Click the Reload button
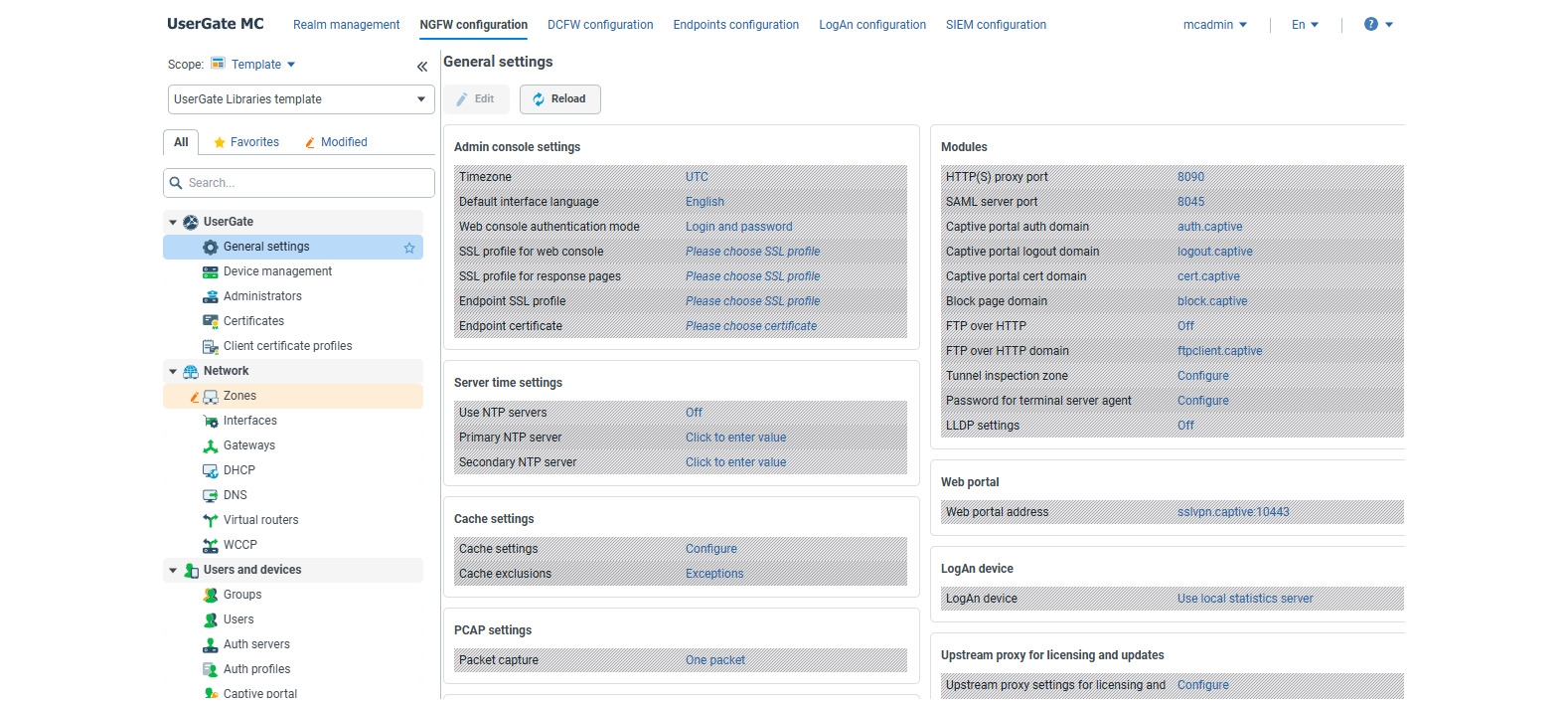 pyautogui.click(x=559, y=99)
